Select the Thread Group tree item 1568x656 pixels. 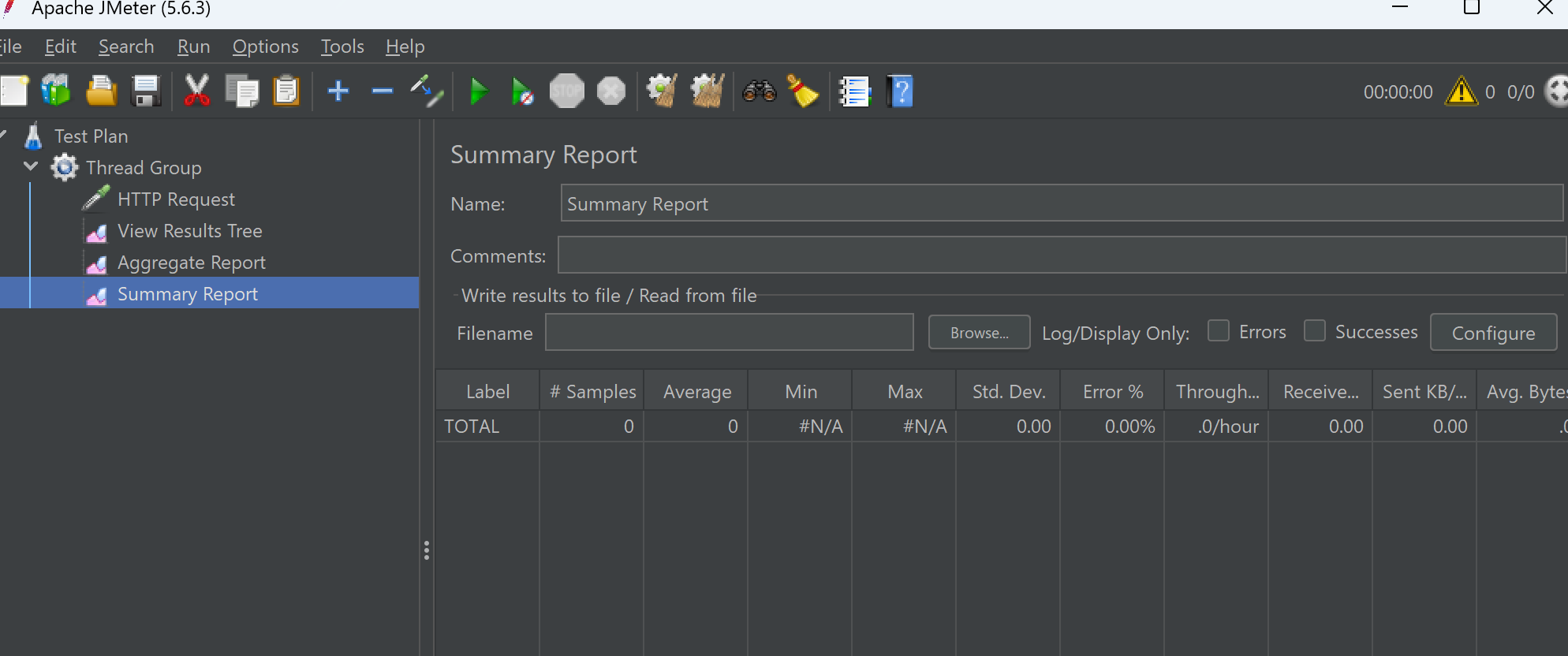coord(144,168)
